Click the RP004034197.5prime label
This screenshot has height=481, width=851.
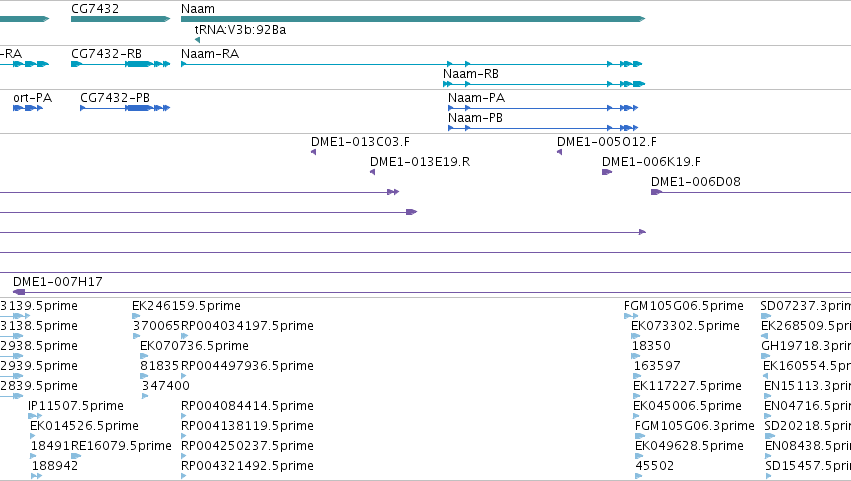point(247,326)
